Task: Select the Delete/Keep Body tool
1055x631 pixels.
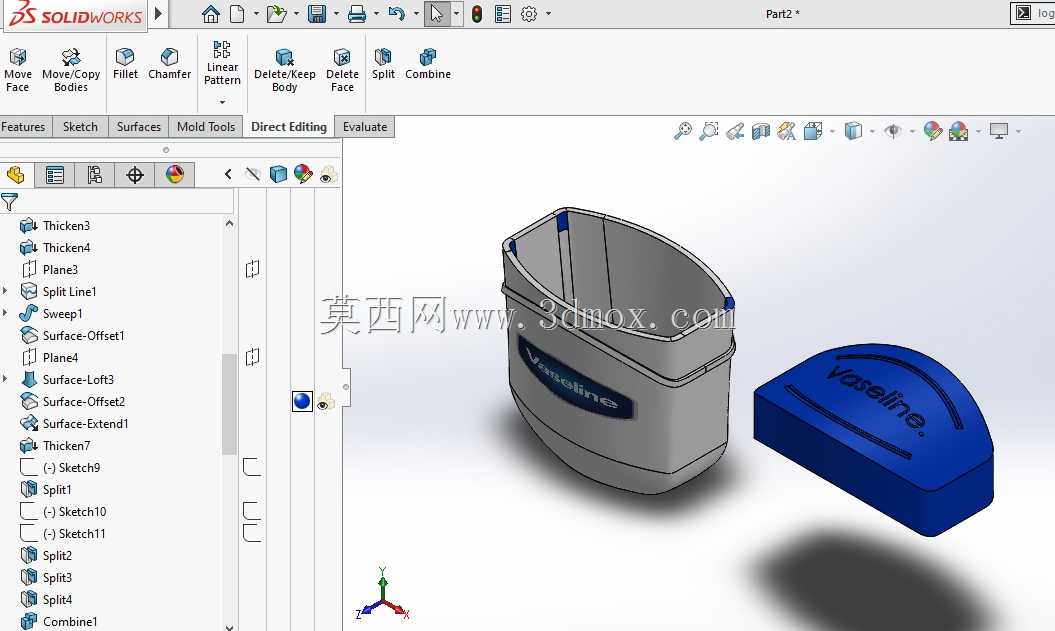Action: pos(285,70)
